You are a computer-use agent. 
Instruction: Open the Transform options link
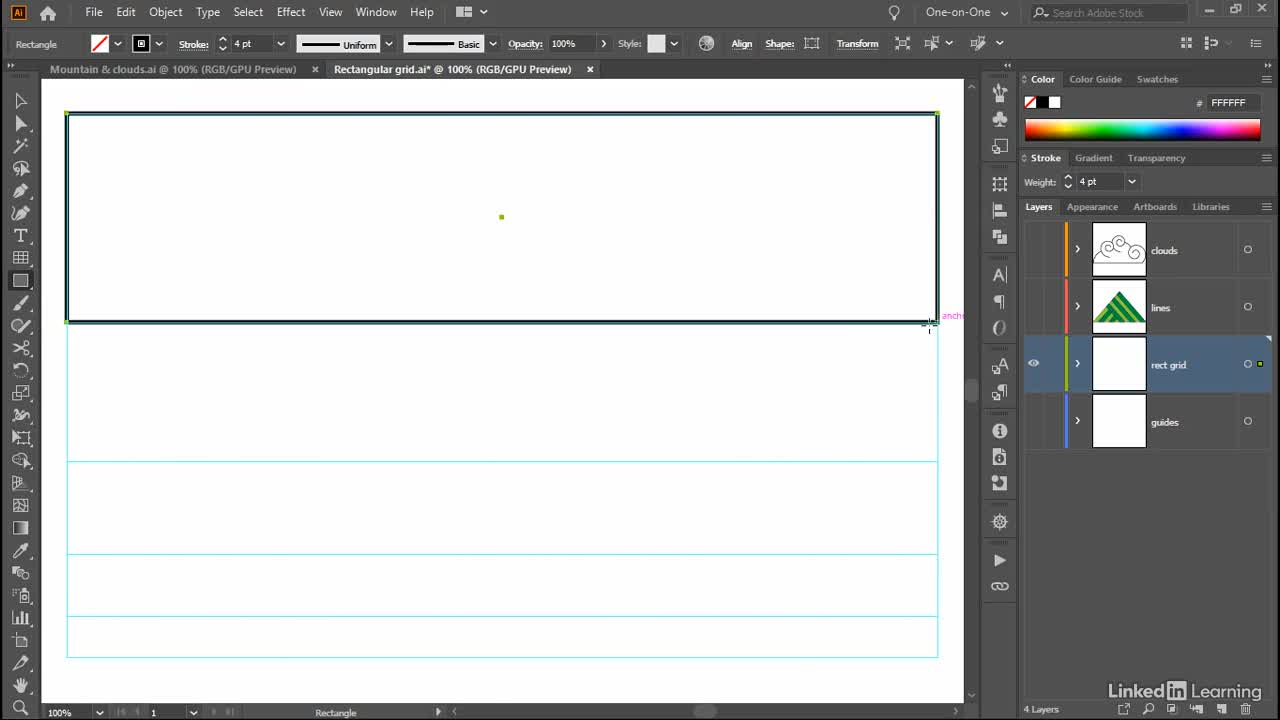pyautogui.click(x=857, y=44)
